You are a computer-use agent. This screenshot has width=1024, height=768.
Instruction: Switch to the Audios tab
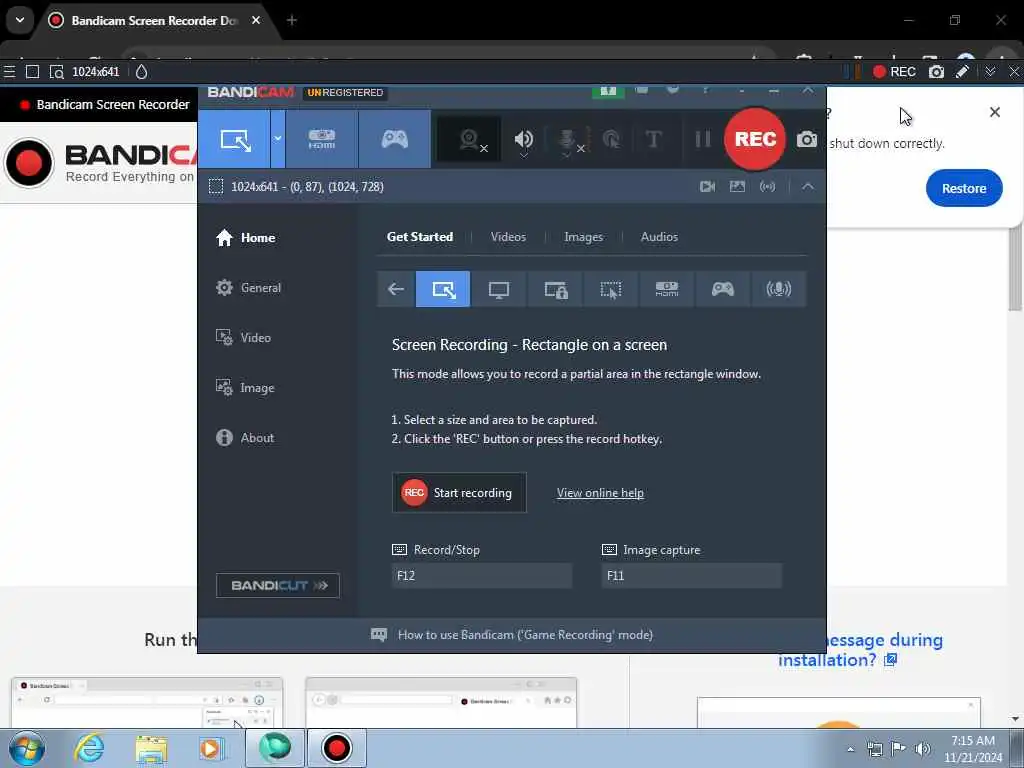tap(659, 237)
